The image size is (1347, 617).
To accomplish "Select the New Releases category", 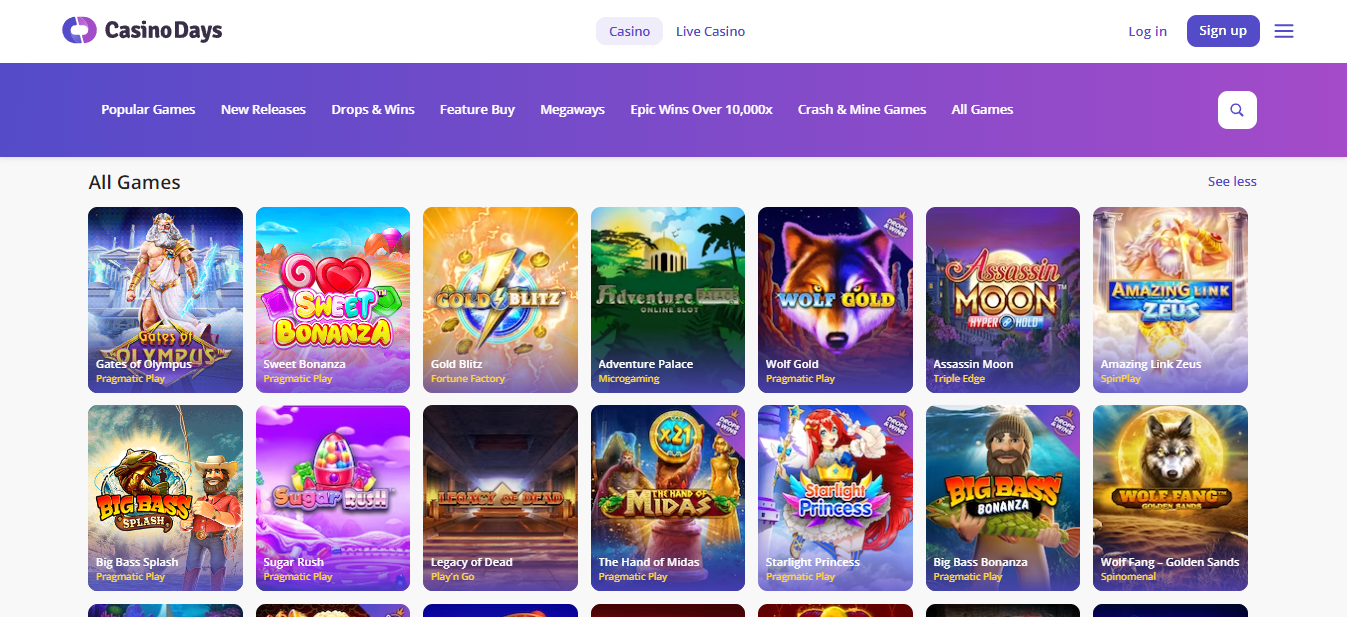I will [x=263, y=110].
